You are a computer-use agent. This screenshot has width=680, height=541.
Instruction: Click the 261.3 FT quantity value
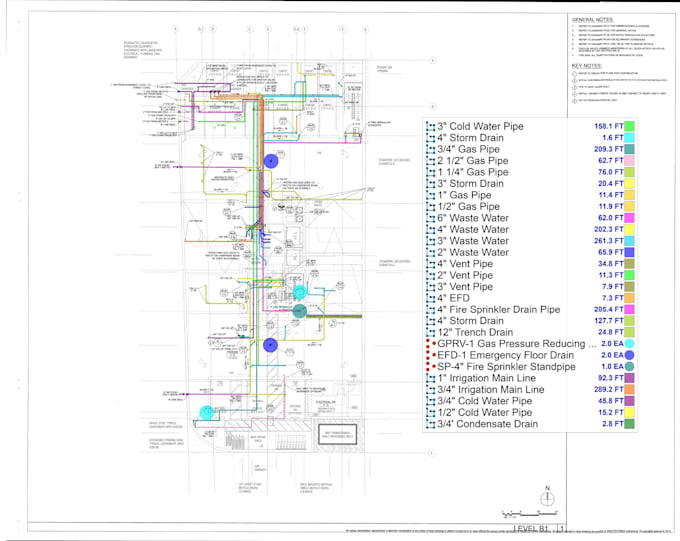(608, 241)
